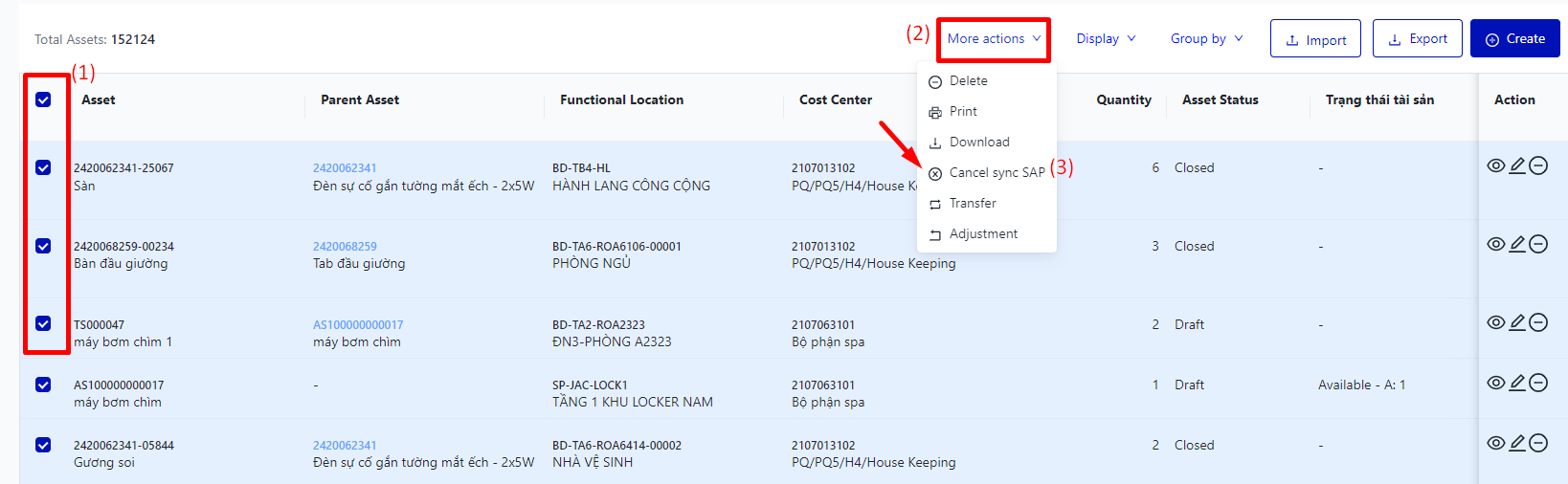Click delete minus icon for asset 2420062341-25067
This screenshot has width=1568, height=484.
pyautogui.click(x=1538, y=165)
